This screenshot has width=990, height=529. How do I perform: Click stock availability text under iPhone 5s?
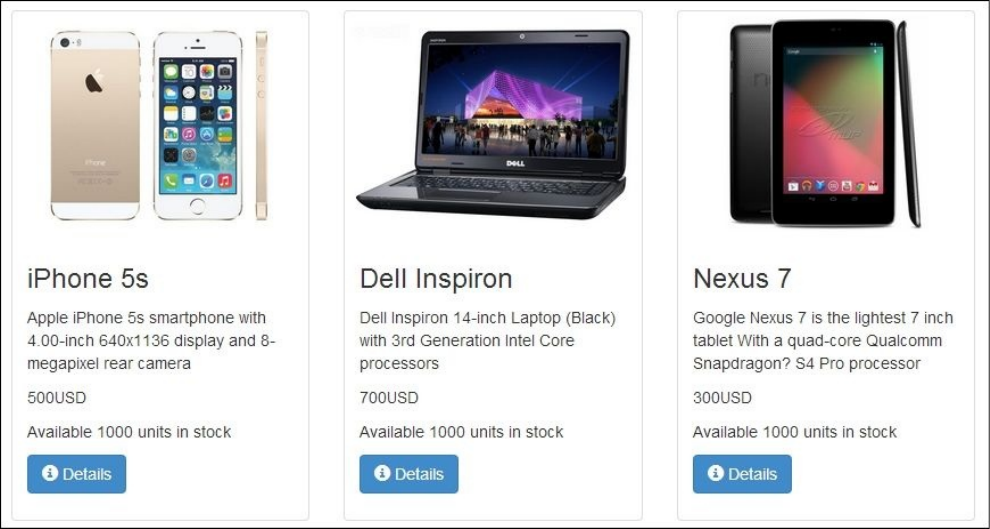pyautogui.click(x=129, y=432)
